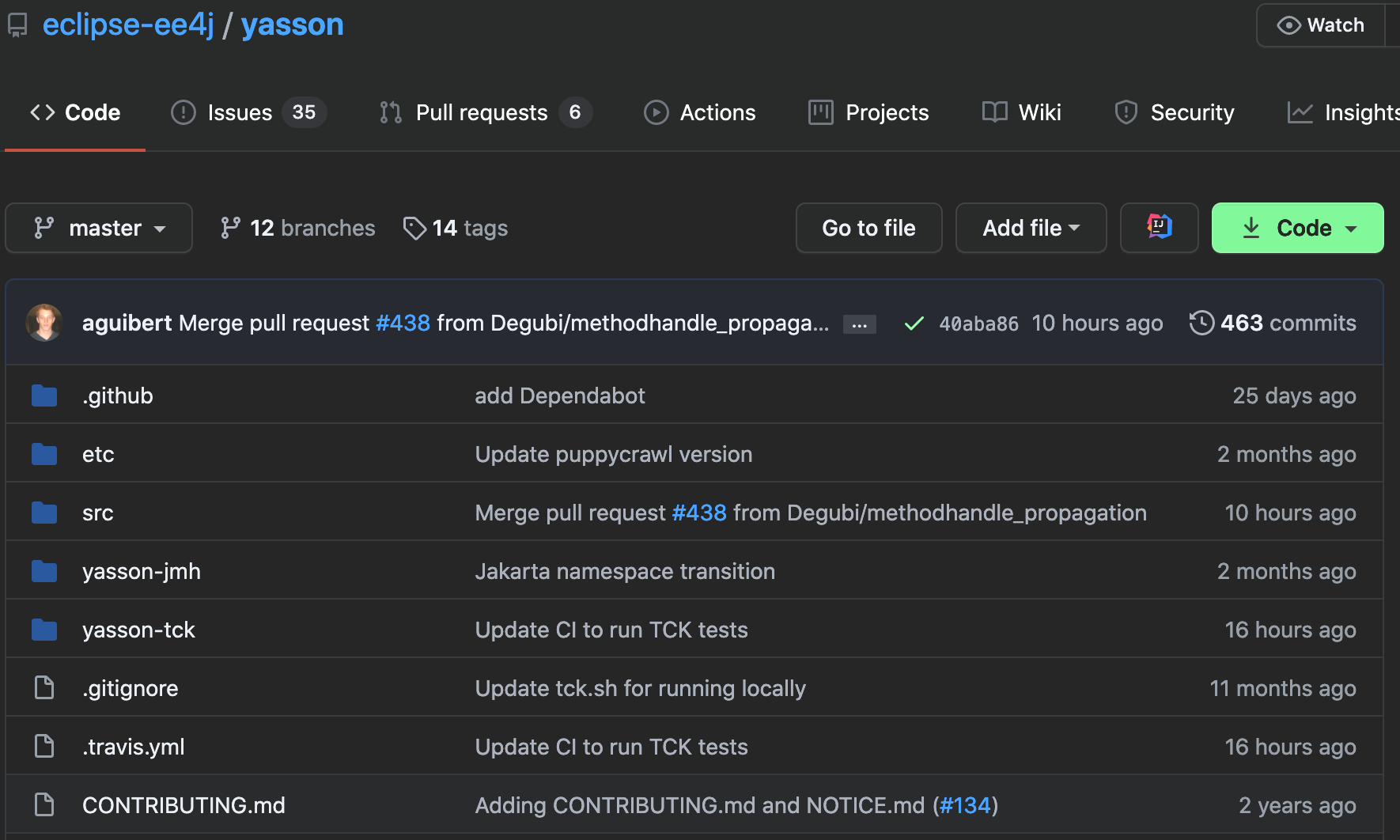Open the Actions tab

[700, 112]
